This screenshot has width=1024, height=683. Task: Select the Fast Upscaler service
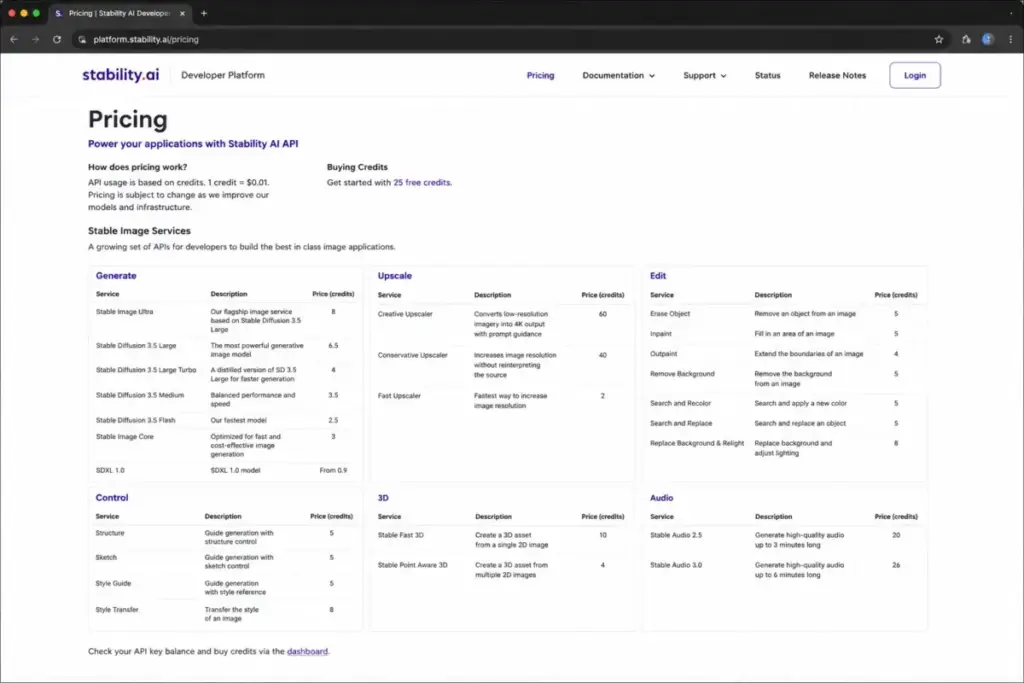pos(399,396)
